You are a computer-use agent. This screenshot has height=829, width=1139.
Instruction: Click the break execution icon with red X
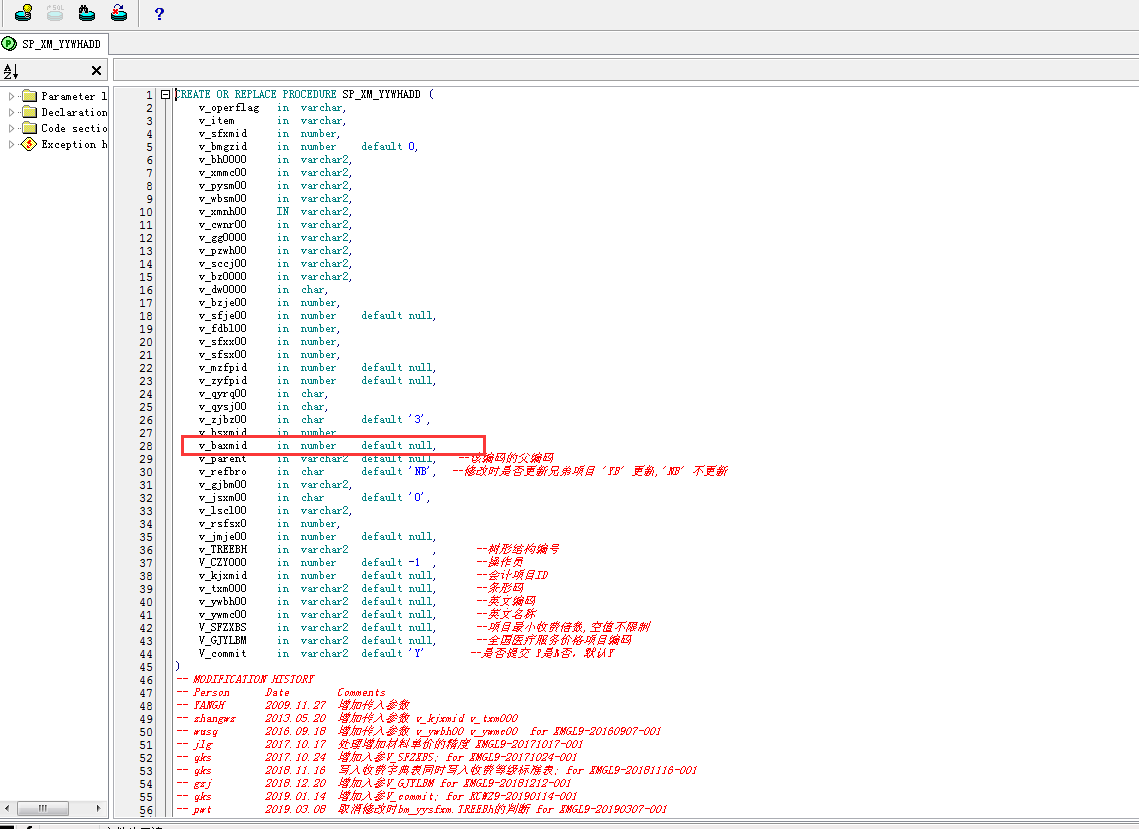point(119,13)
